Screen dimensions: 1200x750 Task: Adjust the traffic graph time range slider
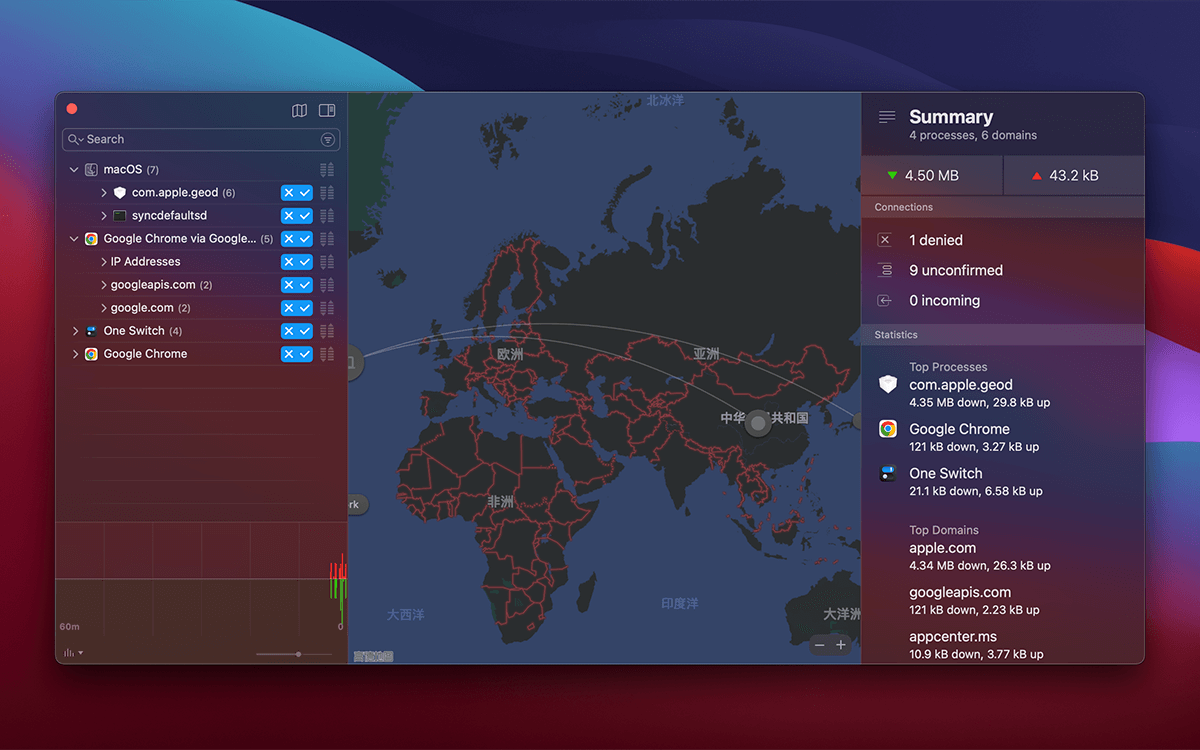294,654
